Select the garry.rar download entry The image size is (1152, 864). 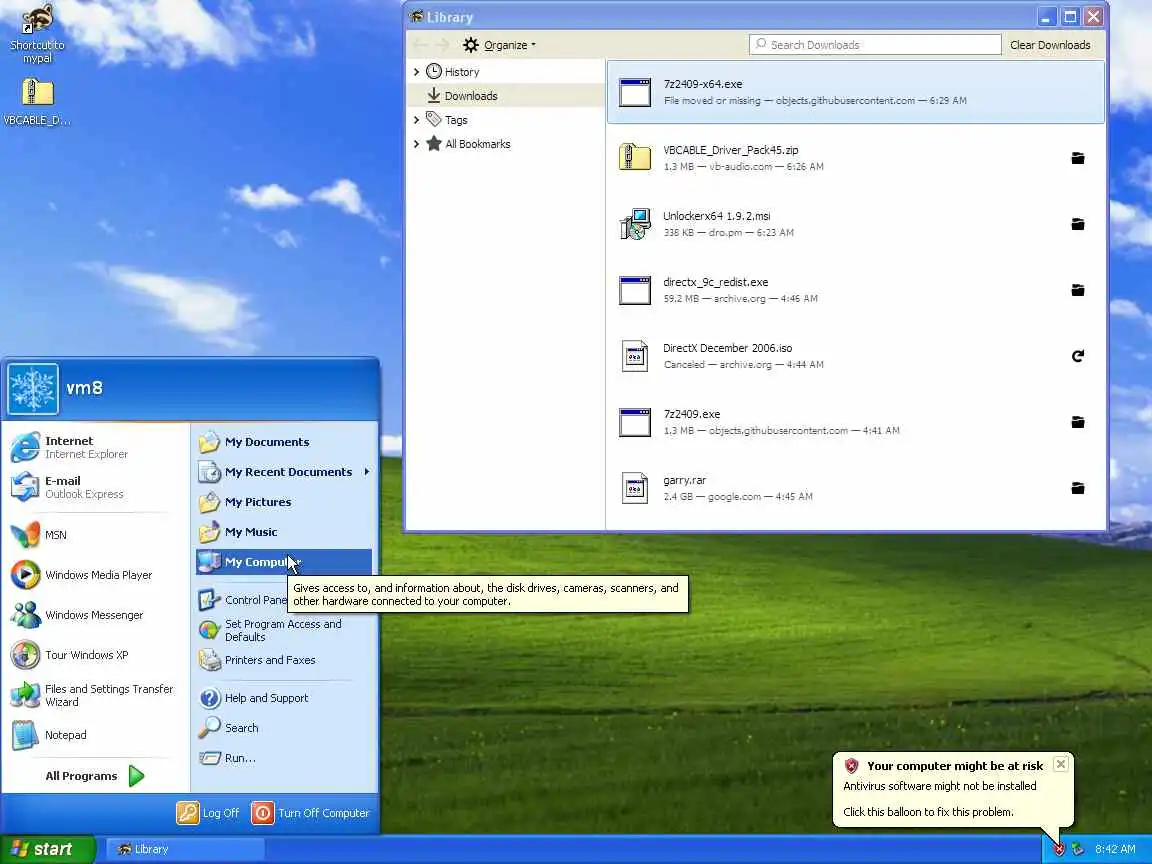pyautogui.click(x=856, y=489)
